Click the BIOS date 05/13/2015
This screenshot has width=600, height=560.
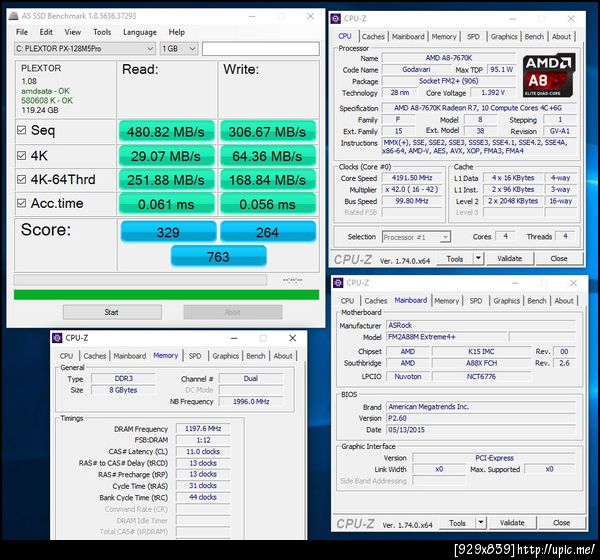(x=481, y=430)
